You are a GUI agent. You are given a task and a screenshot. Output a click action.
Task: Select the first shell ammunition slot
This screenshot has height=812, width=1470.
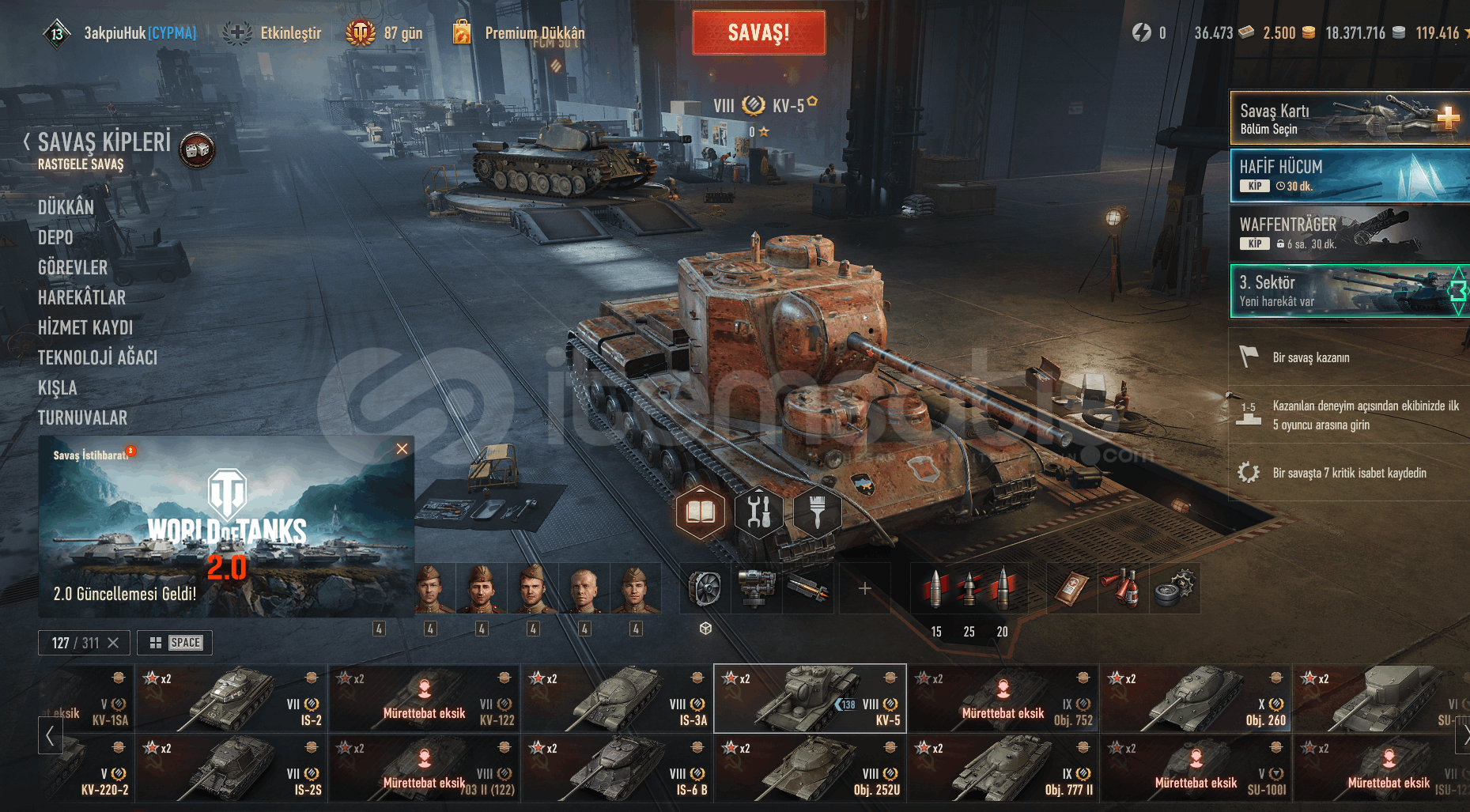tap(935, 588)
